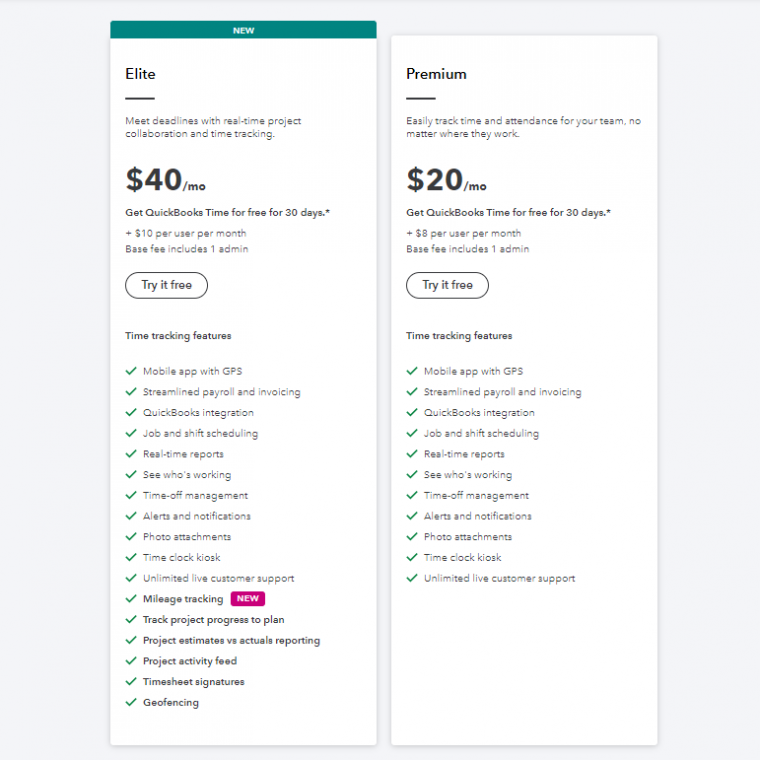Click the checkmark beside Premium QuickBooks integration
This screenshot has height=760, width=760.
coord(412,412)
